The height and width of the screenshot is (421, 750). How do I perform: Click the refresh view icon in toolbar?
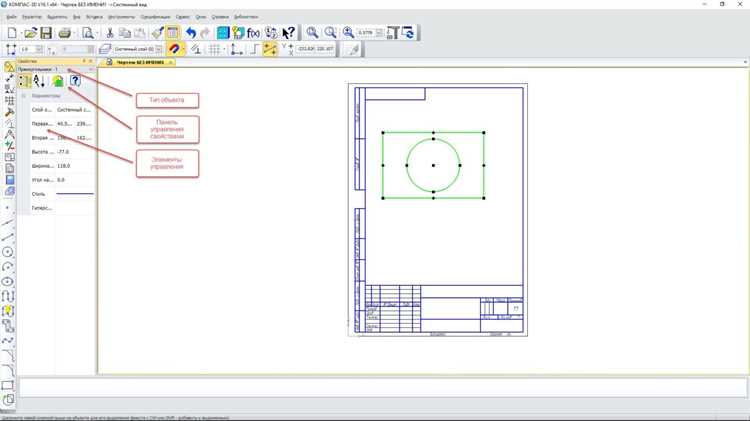click(408, 33)
